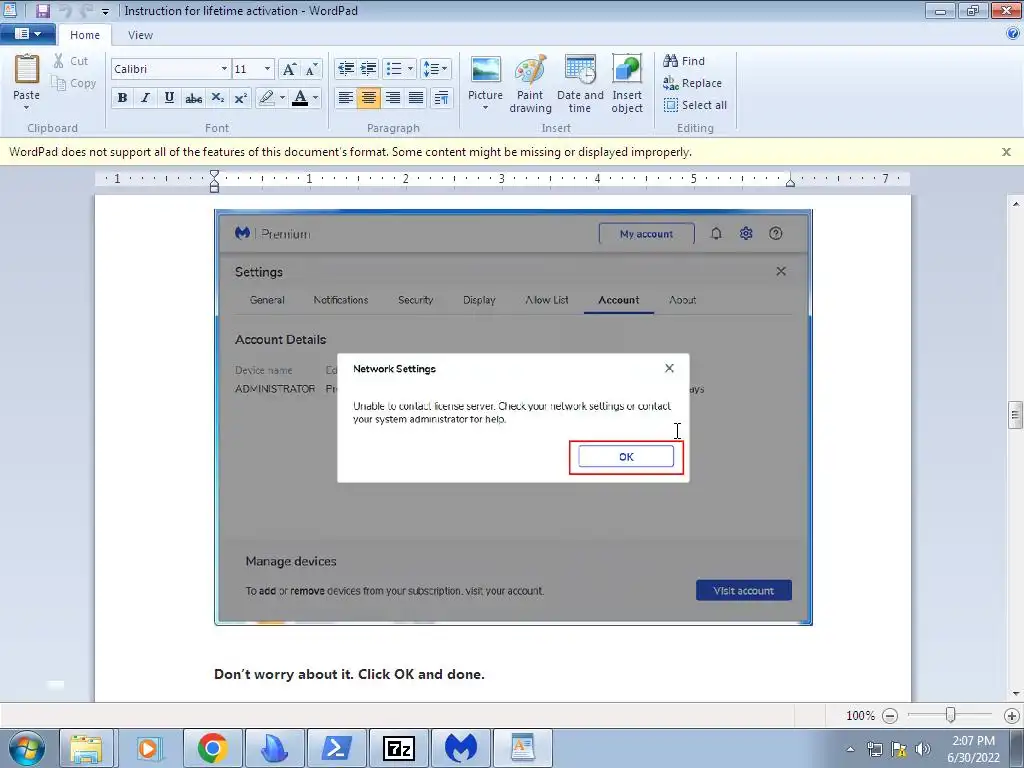The image size is (1024, 768).
Task: Open the highlight color dropdown arrow
Action: pyautogui.click(x=282, y=98)
